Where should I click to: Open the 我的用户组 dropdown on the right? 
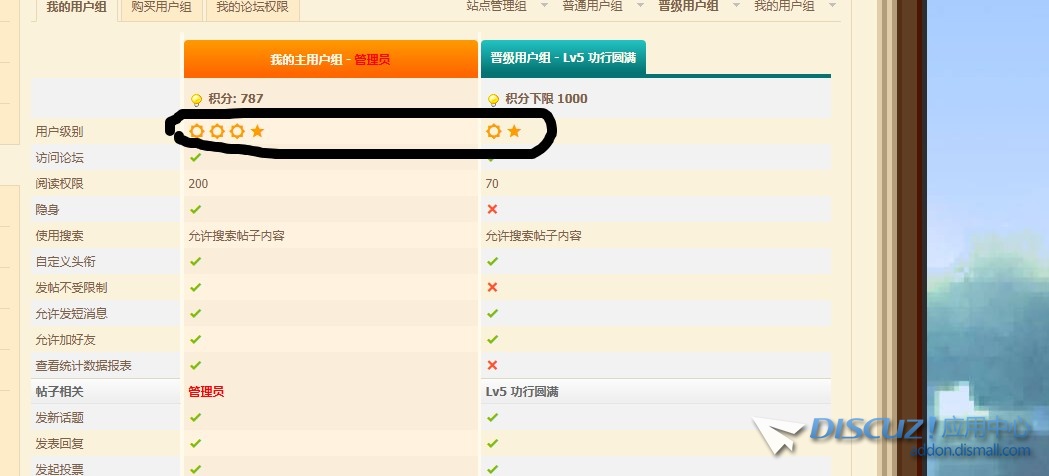(x=831, y=6)
